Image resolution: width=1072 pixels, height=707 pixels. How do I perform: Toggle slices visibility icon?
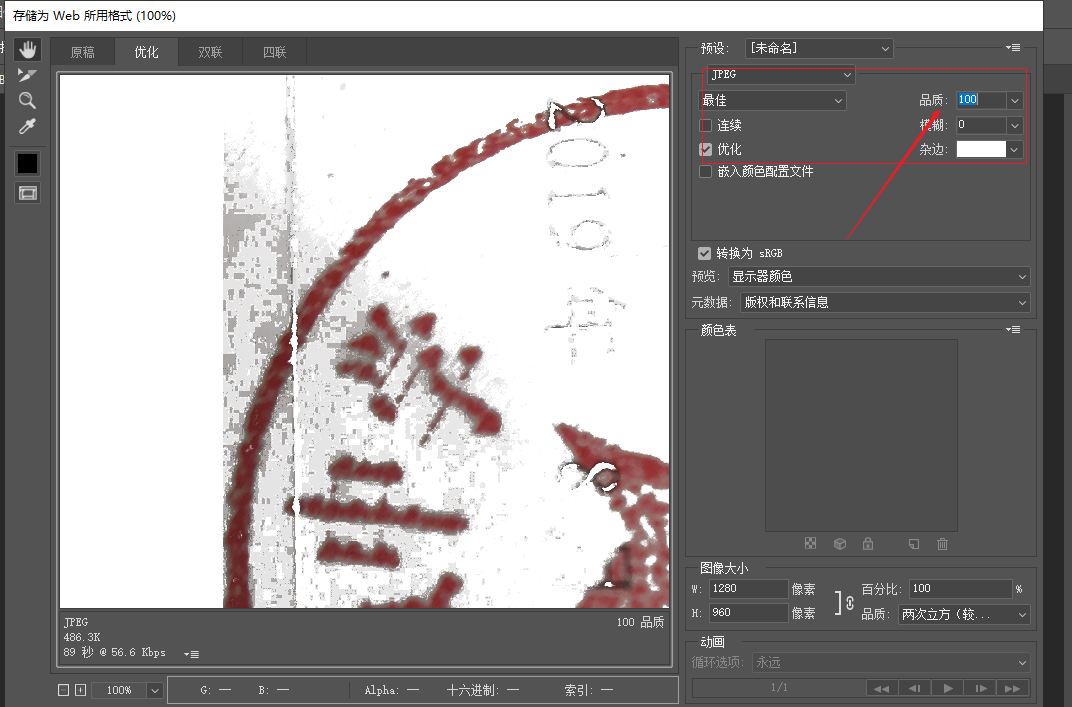(x=27, y=194)
